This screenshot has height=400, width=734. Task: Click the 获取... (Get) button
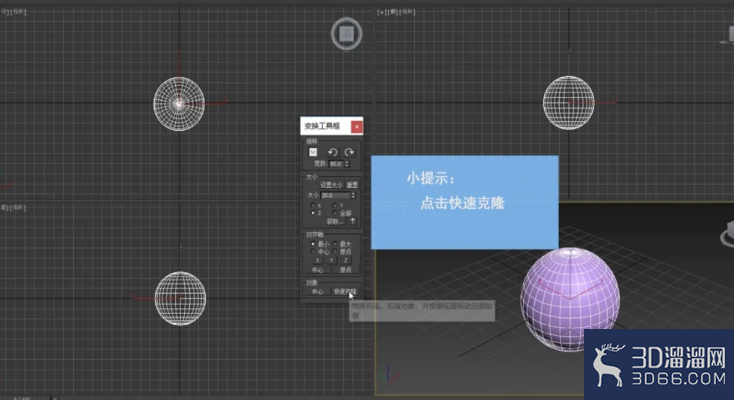(335, 221)
